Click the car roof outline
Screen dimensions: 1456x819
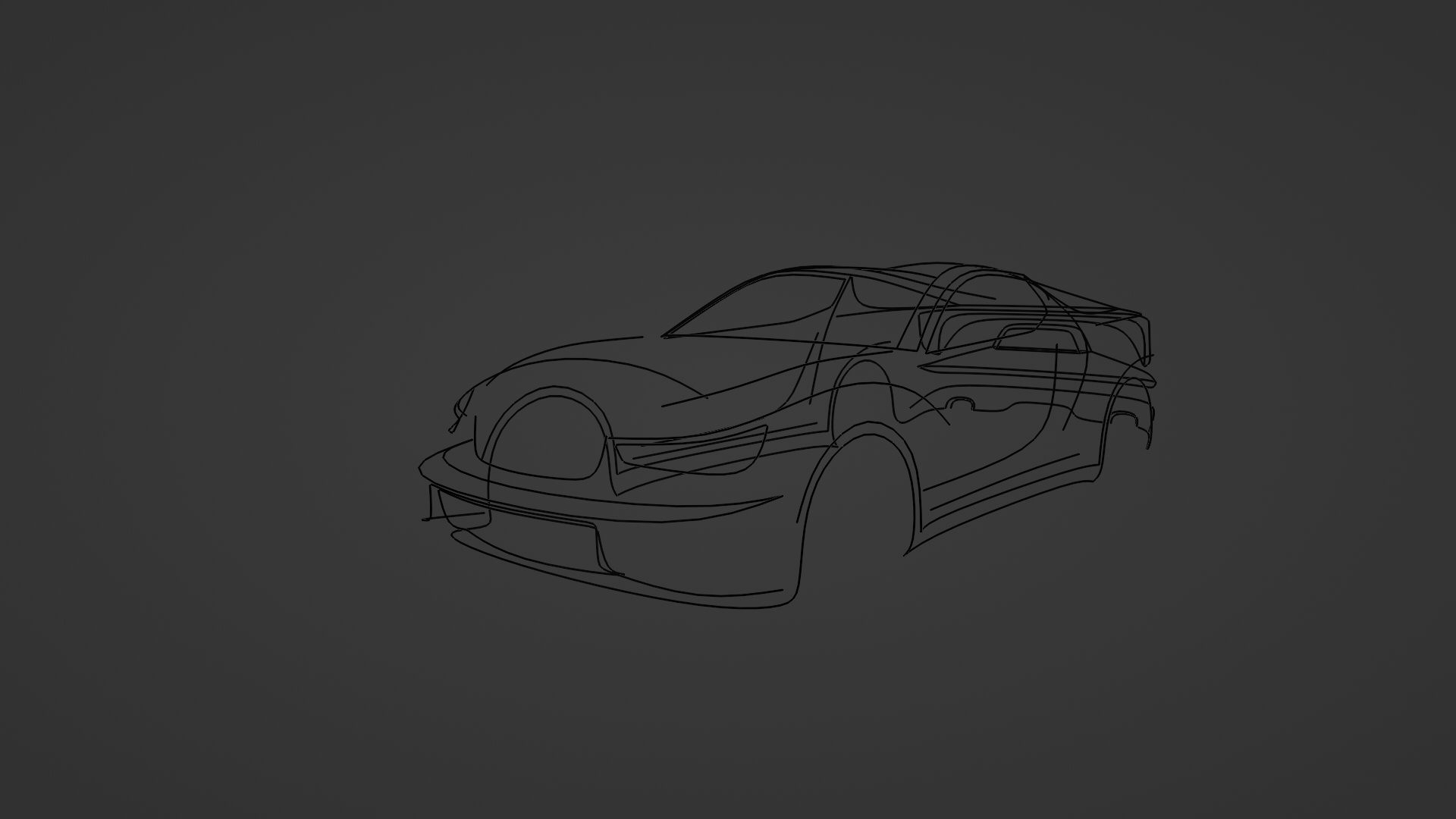click(x=872, y=269)
